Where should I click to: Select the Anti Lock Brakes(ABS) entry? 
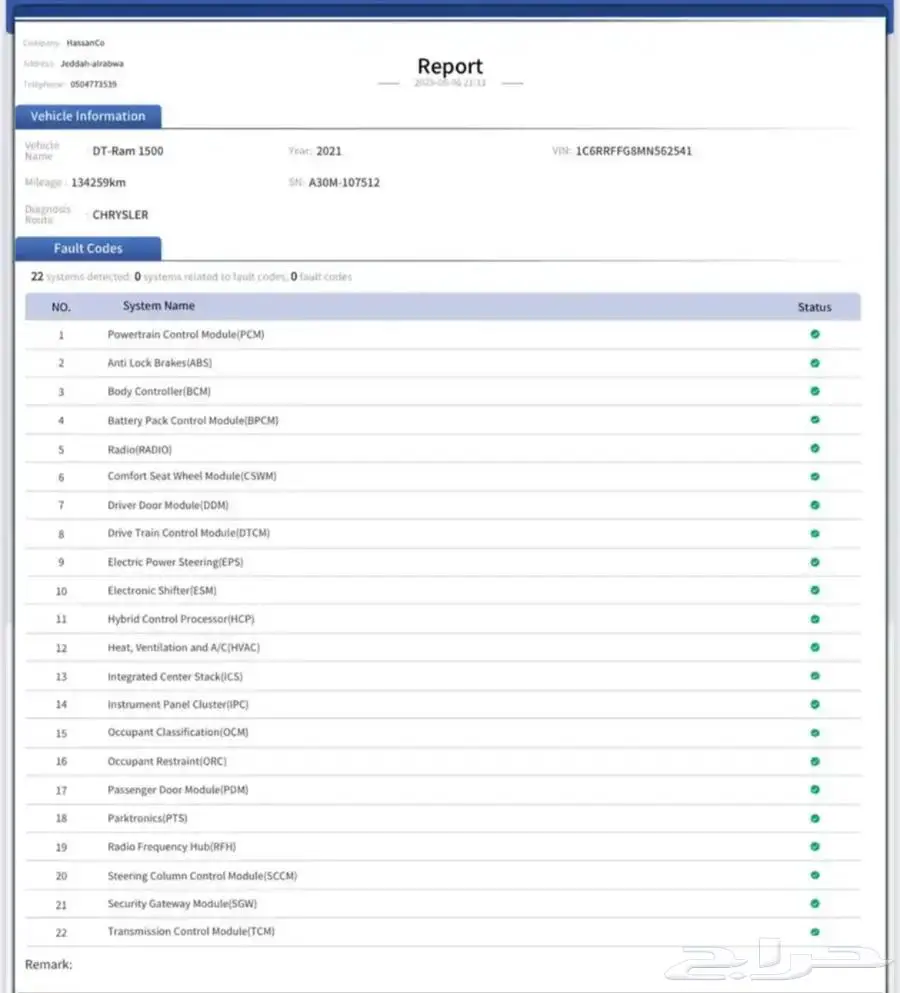click(160, 363)
